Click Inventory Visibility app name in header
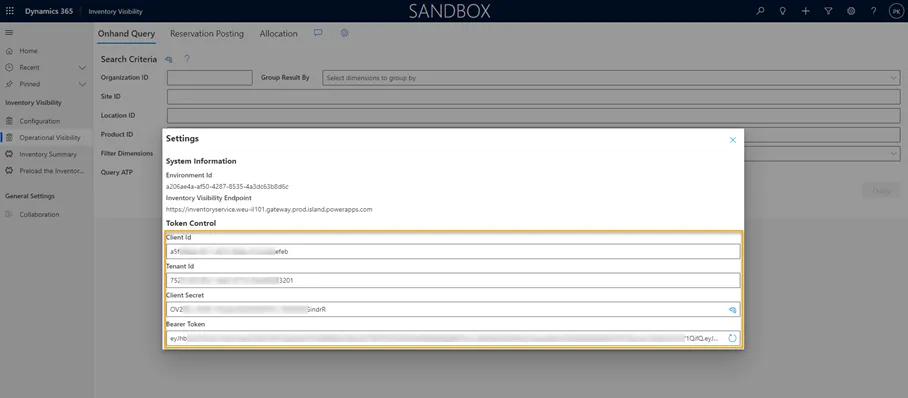The image size is (908, 398). (115, 12)
